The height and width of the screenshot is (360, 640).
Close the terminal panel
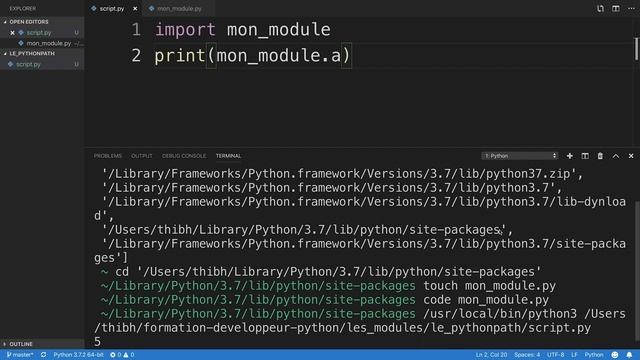coord(631,156)
